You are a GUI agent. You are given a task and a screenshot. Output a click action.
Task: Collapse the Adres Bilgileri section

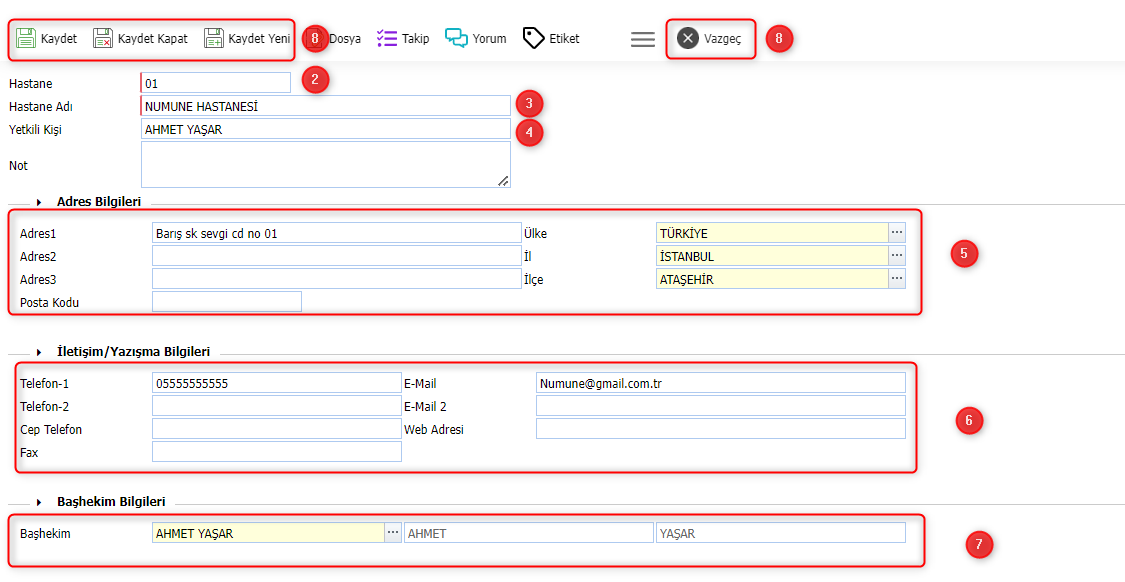[39, 202]
